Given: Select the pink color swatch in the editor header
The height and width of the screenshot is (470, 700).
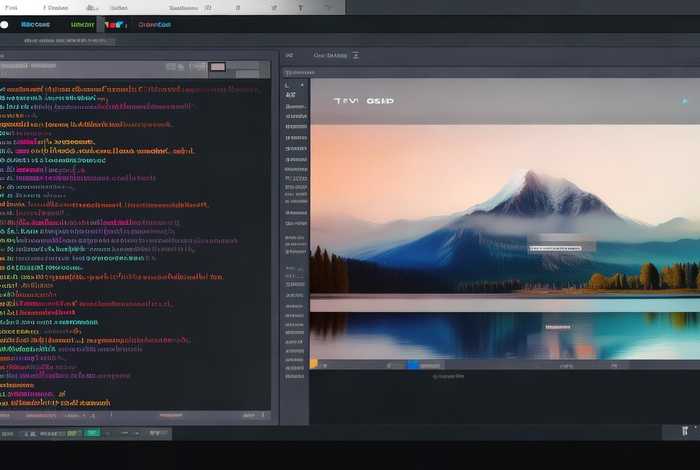Looking at the screenshot, I should pos(217,67).
